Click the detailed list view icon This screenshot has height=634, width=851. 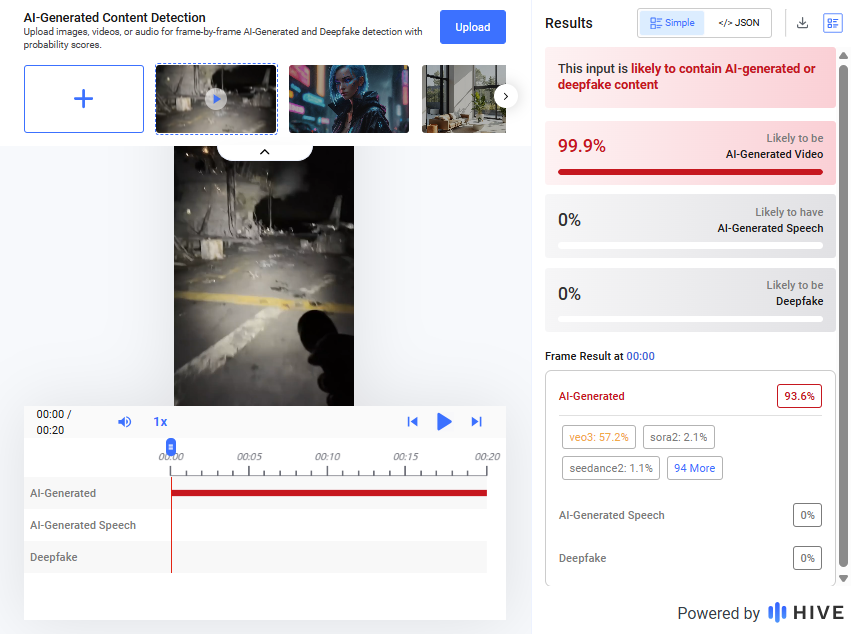tap(832, 23)
